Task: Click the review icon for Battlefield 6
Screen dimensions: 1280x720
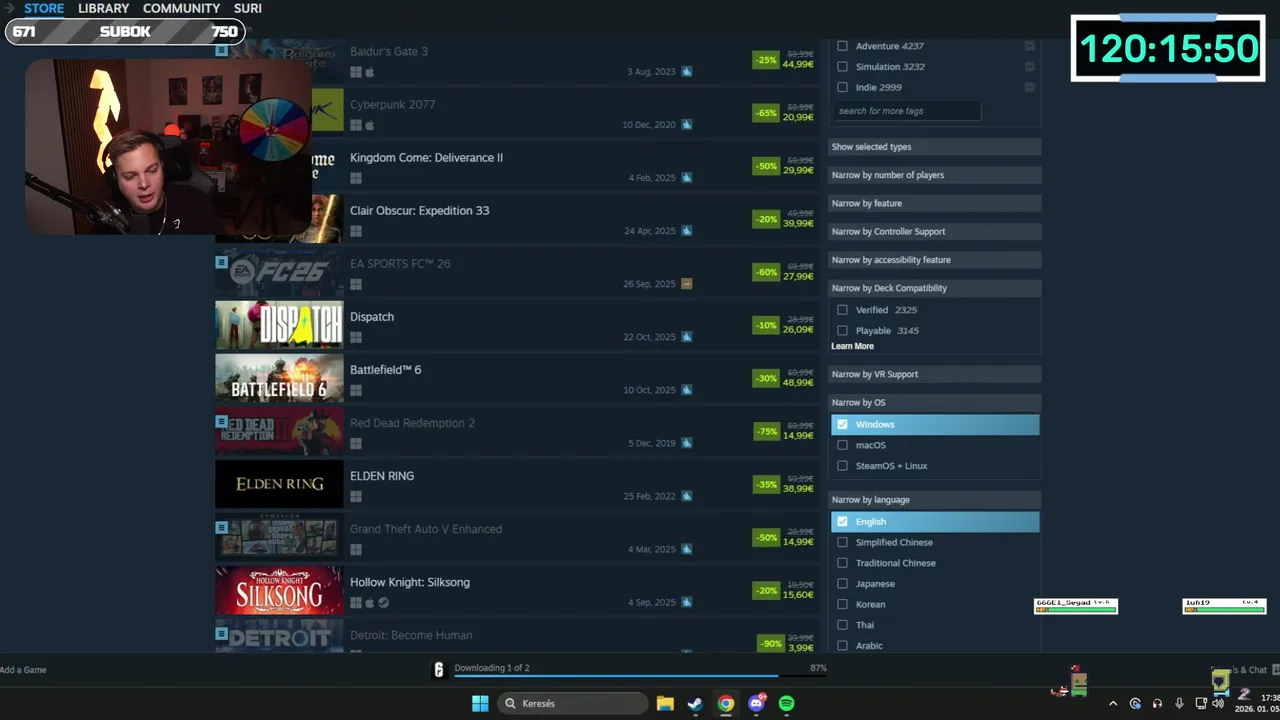Action: tap(686, 390)
